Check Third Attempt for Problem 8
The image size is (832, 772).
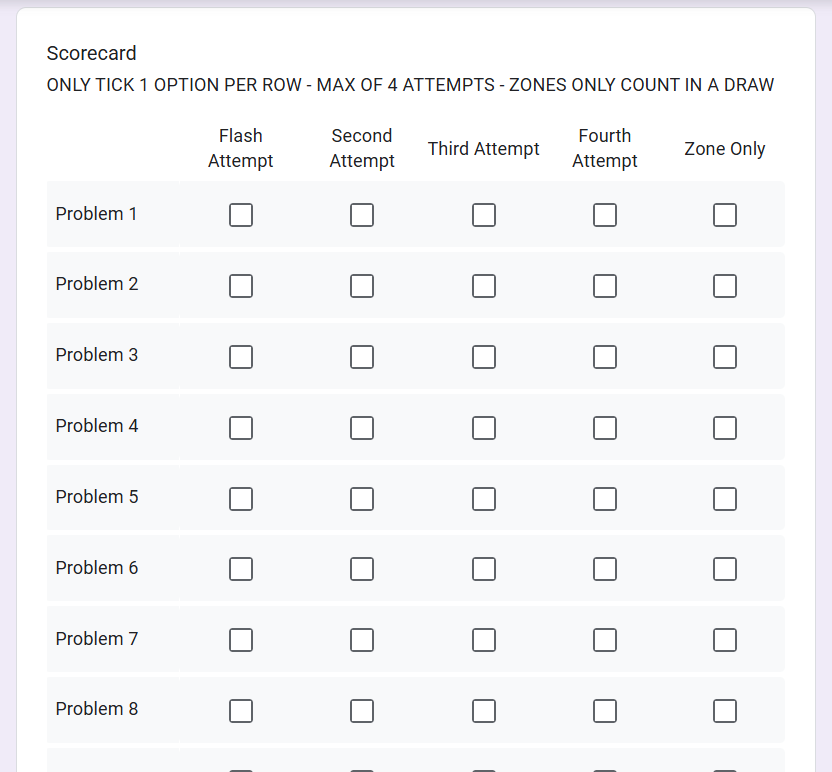point(484,711)
